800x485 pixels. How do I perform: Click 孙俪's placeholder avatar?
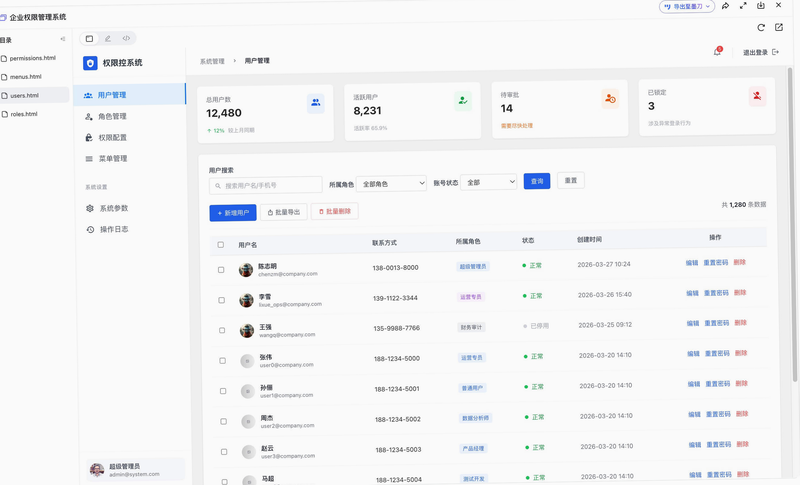pos(248,391)
